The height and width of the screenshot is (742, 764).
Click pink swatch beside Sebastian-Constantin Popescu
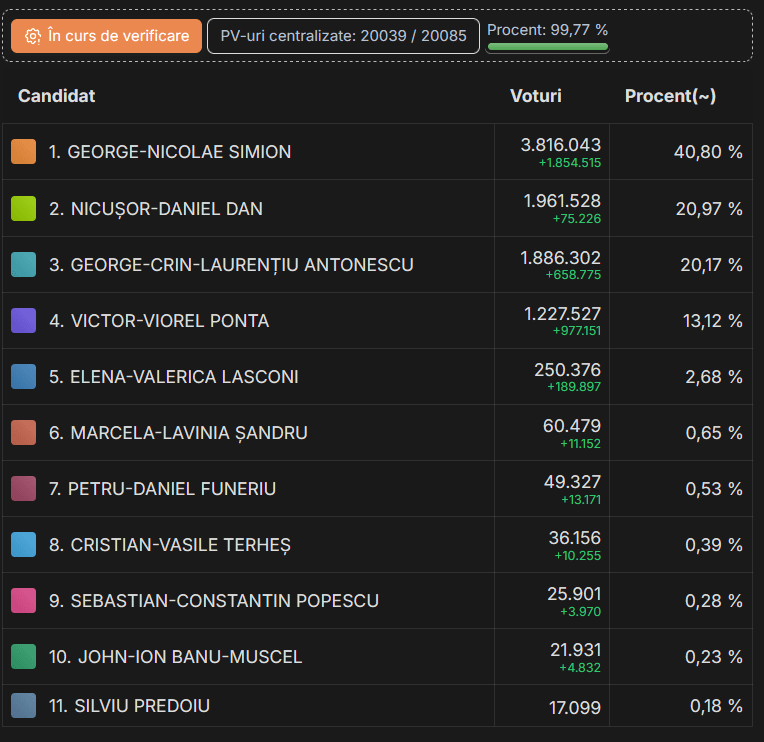[x=23, y=600]
